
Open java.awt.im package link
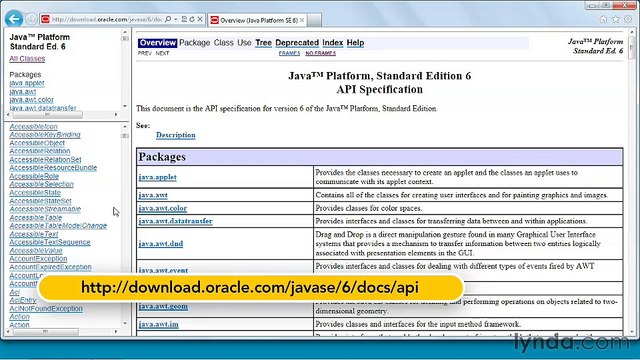point(158,324)
